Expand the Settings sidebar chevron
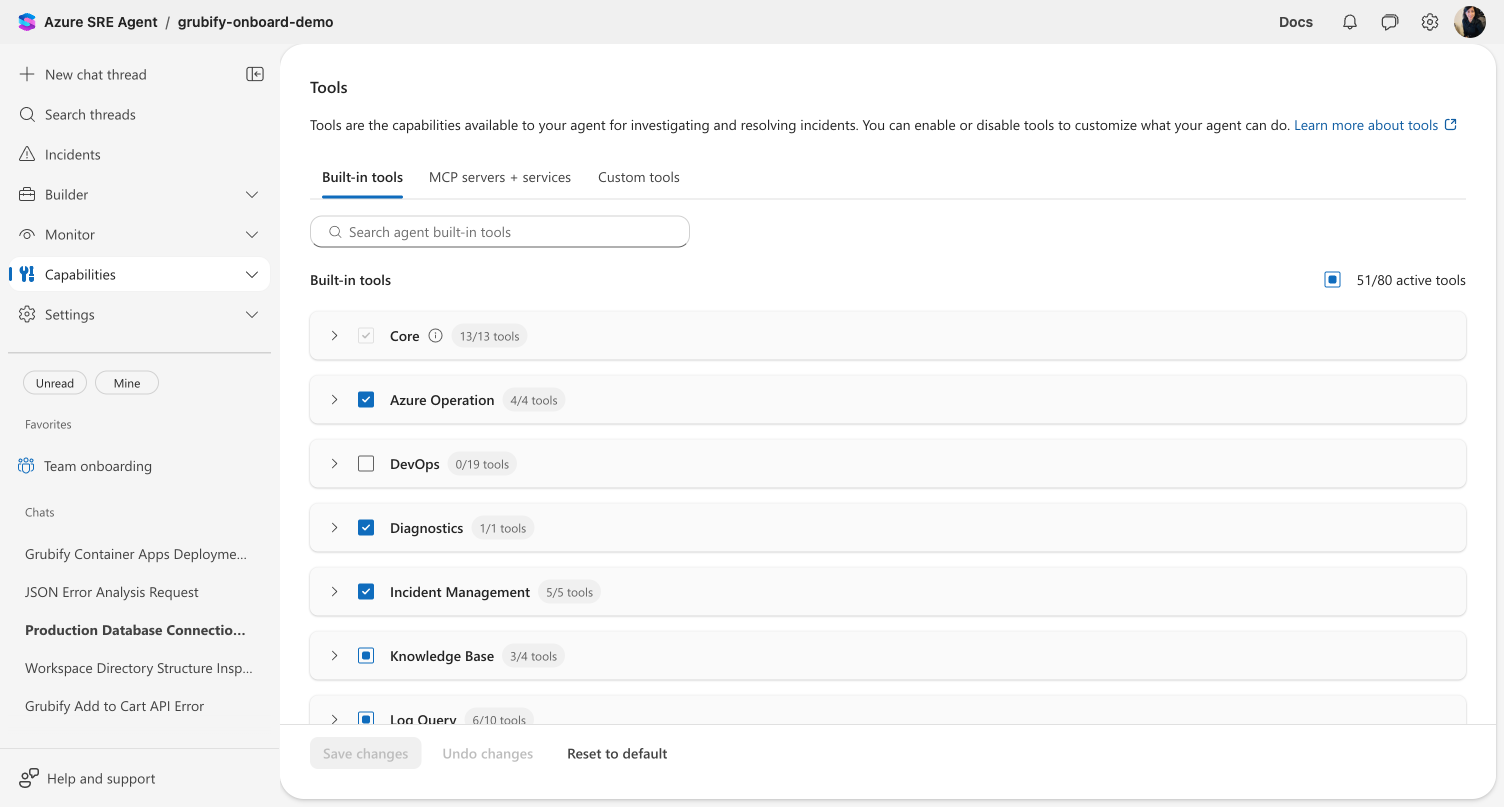Image resolution: width=1504 pixels, height=807 pixels. [252, 314]
